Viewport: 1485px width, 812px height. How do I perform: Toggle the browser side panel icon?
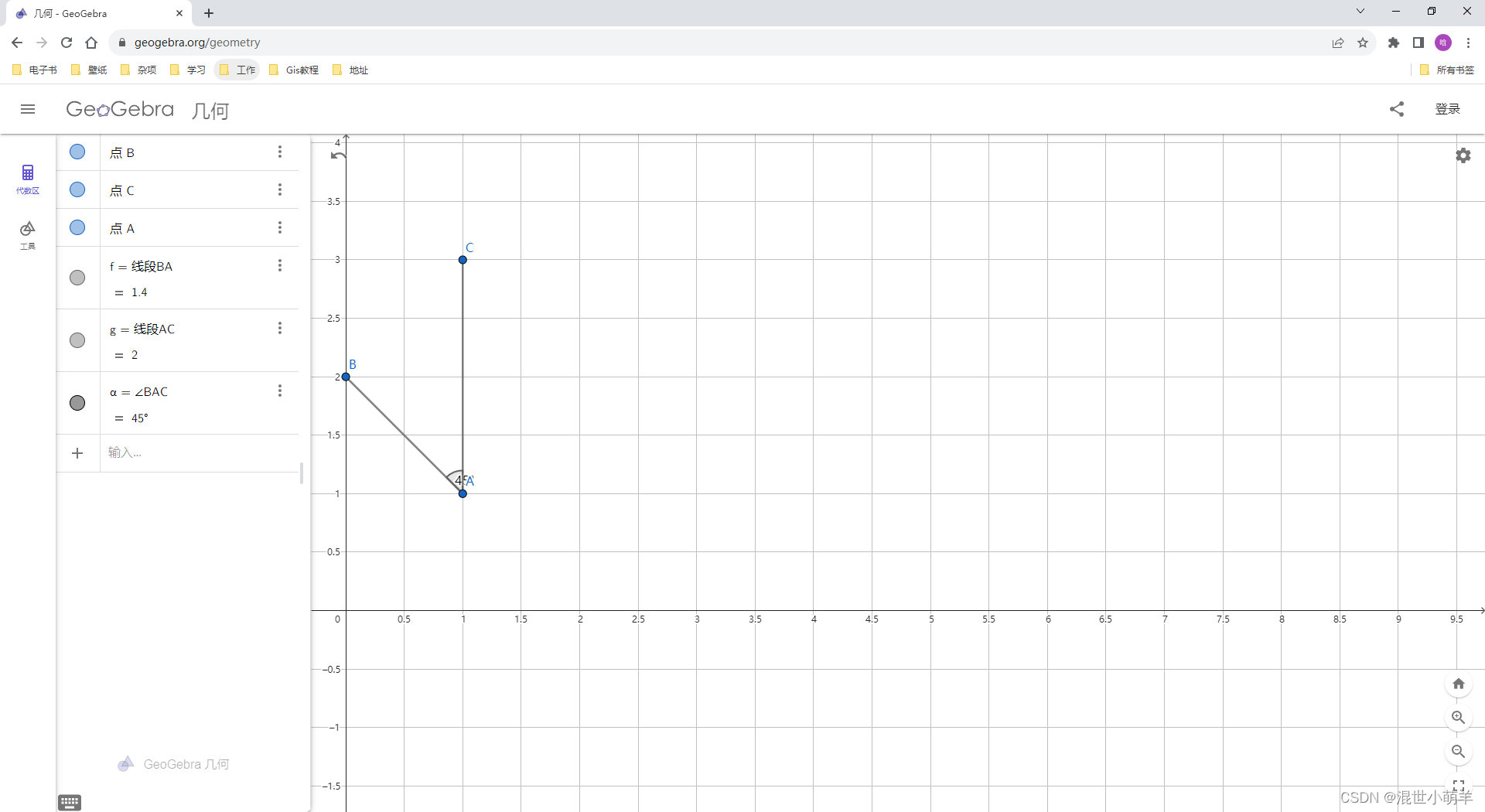pos(1418,43)
